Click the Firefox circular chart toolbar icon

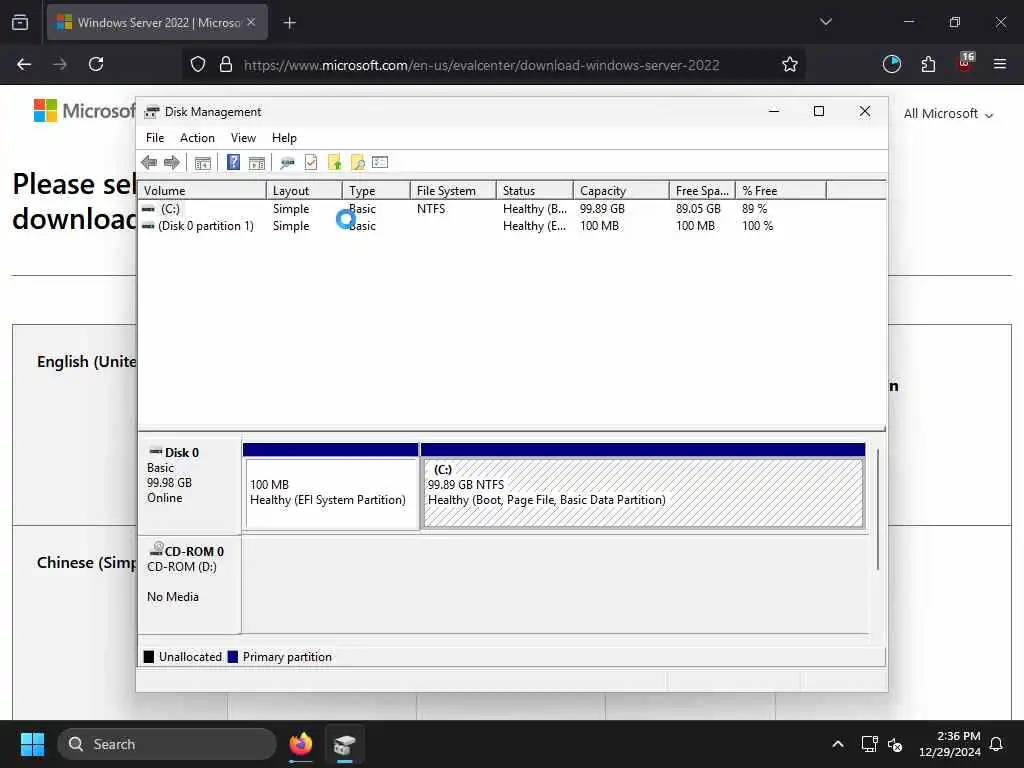click(891, 64)
